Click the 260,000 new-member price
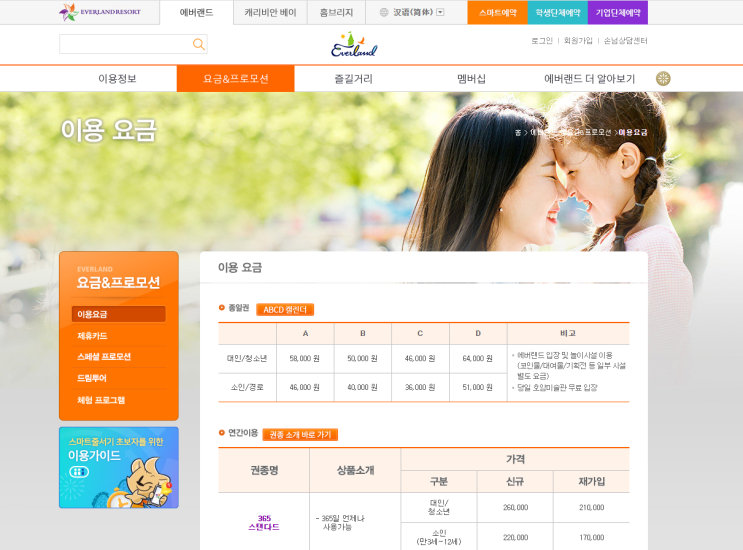Screen dimensions: 743x550 point(516,507)
